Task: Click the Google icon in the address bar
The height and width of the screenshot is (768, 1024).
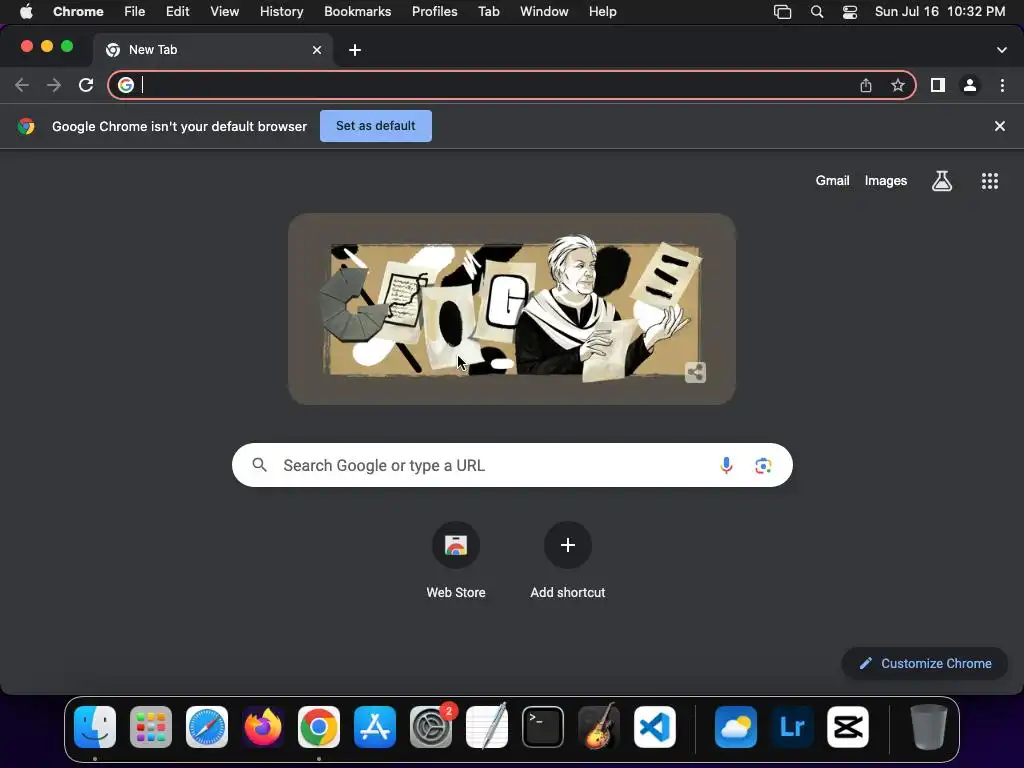Action: point(126,85)
